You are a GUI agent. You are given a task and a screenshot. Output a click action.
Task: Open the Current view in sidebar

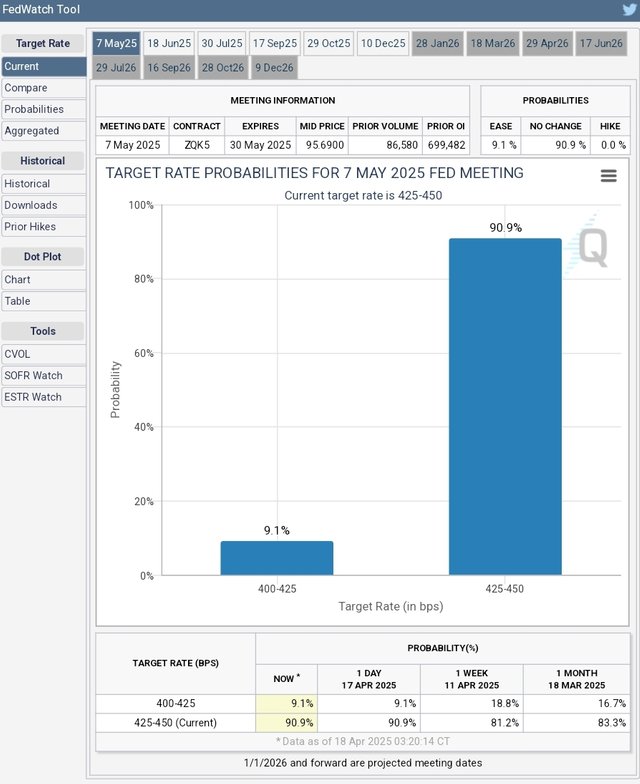(44, 66)
